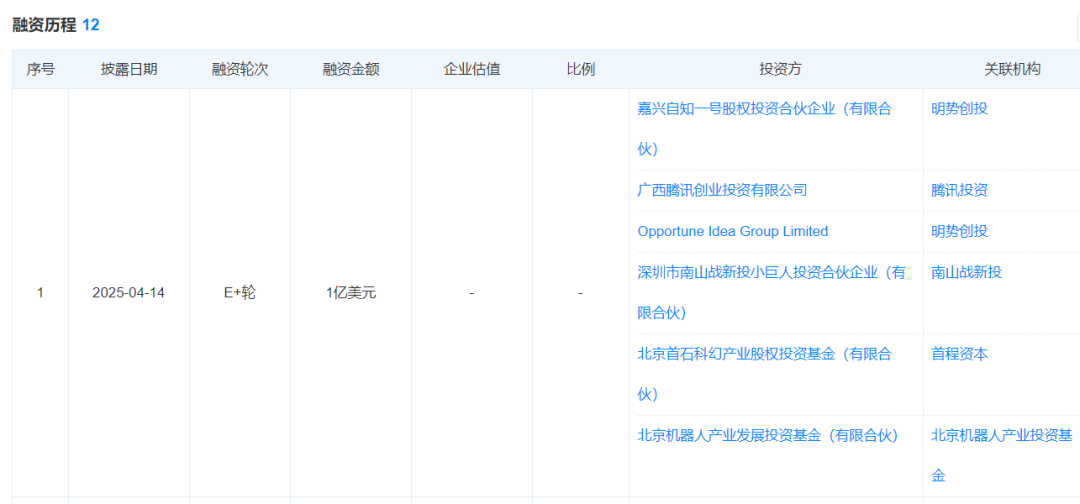Select the round cell E+轮
Screen dimensions: 1080x504
click(240, 293)
